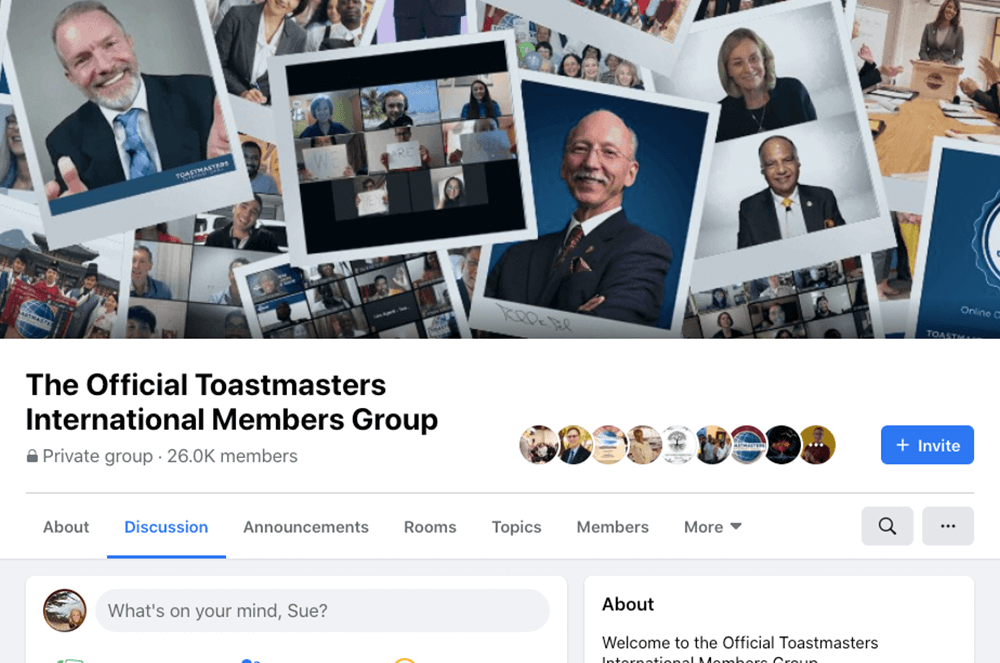Open the Announcements tab
This screenshot has height=663, width=1000.
(305, 527)
